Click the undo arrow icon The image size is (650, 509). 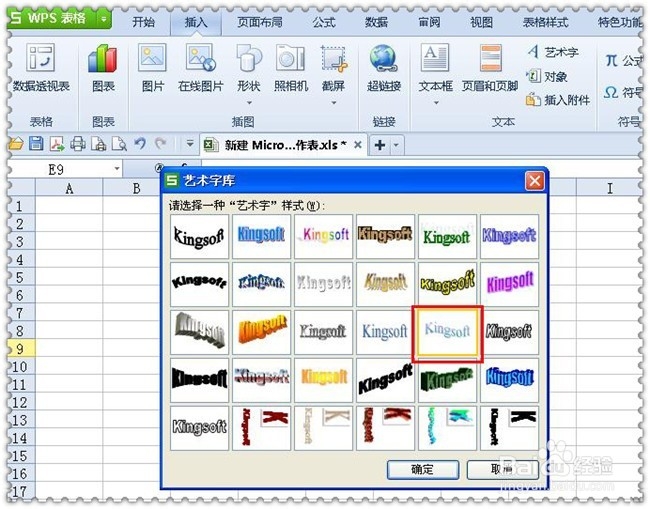pyautogui.click(x=140, y=143)
